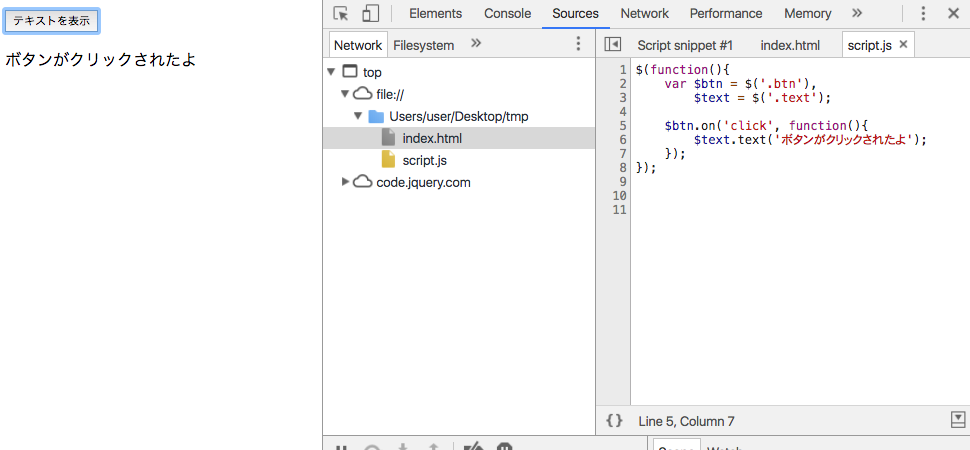Collapse the top frame tree node
This screenshot has width=970, height=450.
332,72
